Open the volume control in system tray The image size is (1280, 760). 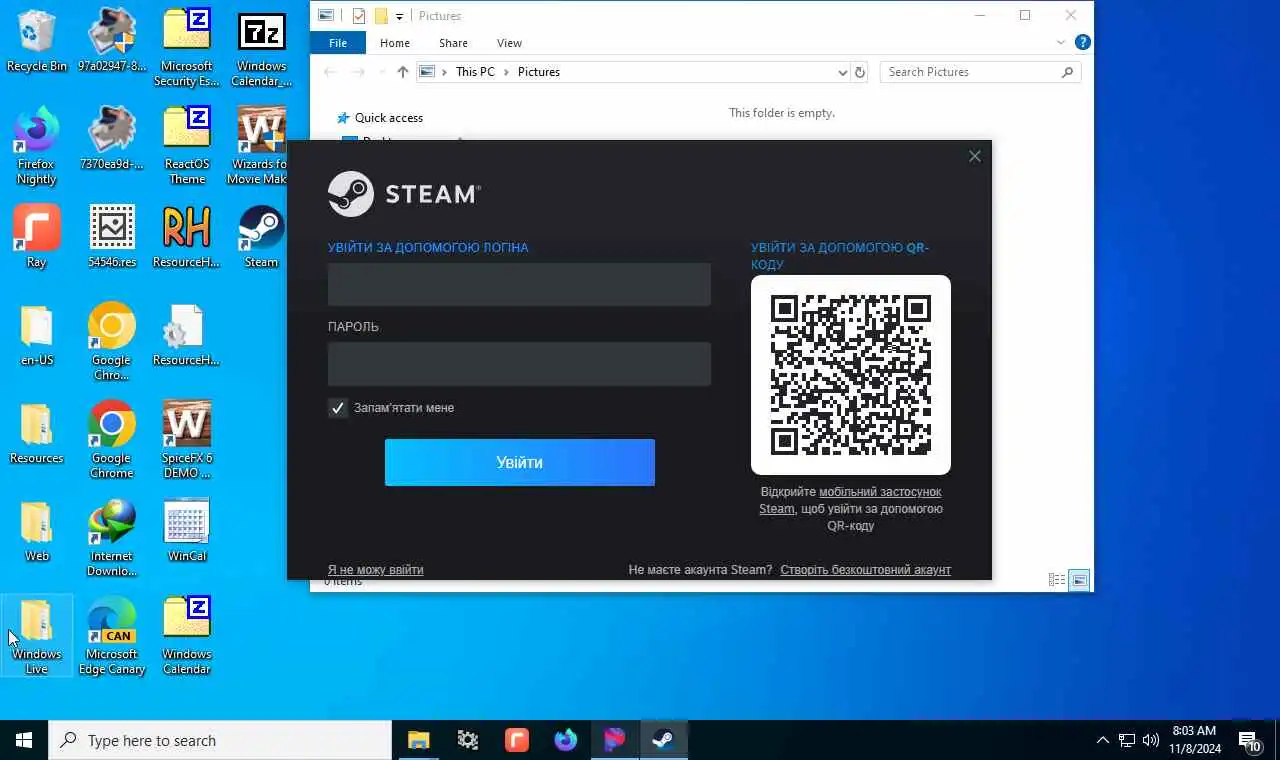(1150, 740)
